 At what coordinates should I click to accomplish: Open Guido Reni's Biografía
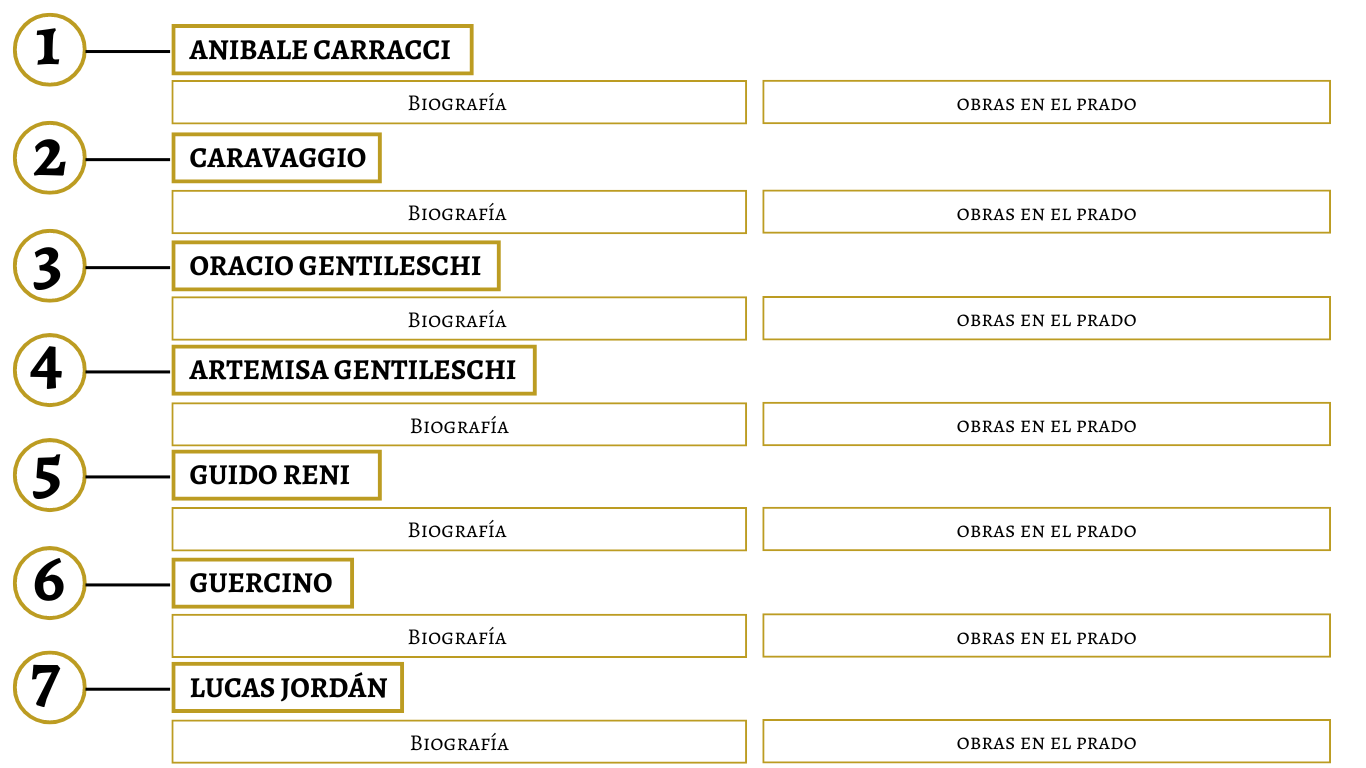459,529
